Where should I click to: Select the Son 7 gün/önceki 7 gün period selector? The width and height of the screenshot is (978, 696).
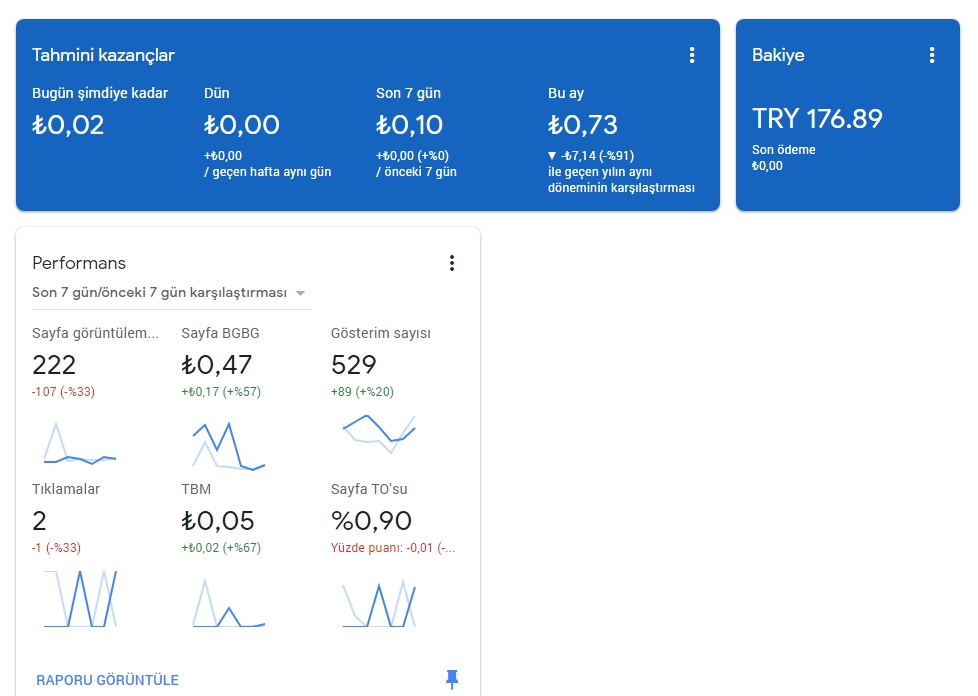(x=172, y=292)
